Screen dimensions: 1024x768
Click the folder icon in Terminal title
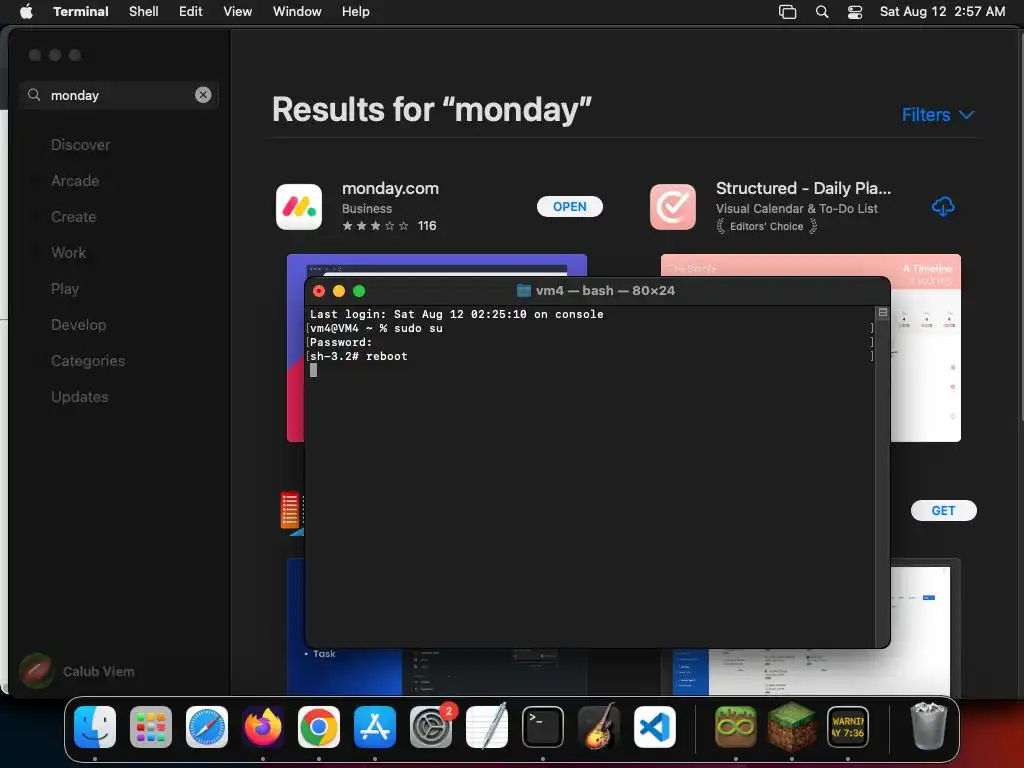click(x=524, y=291)
